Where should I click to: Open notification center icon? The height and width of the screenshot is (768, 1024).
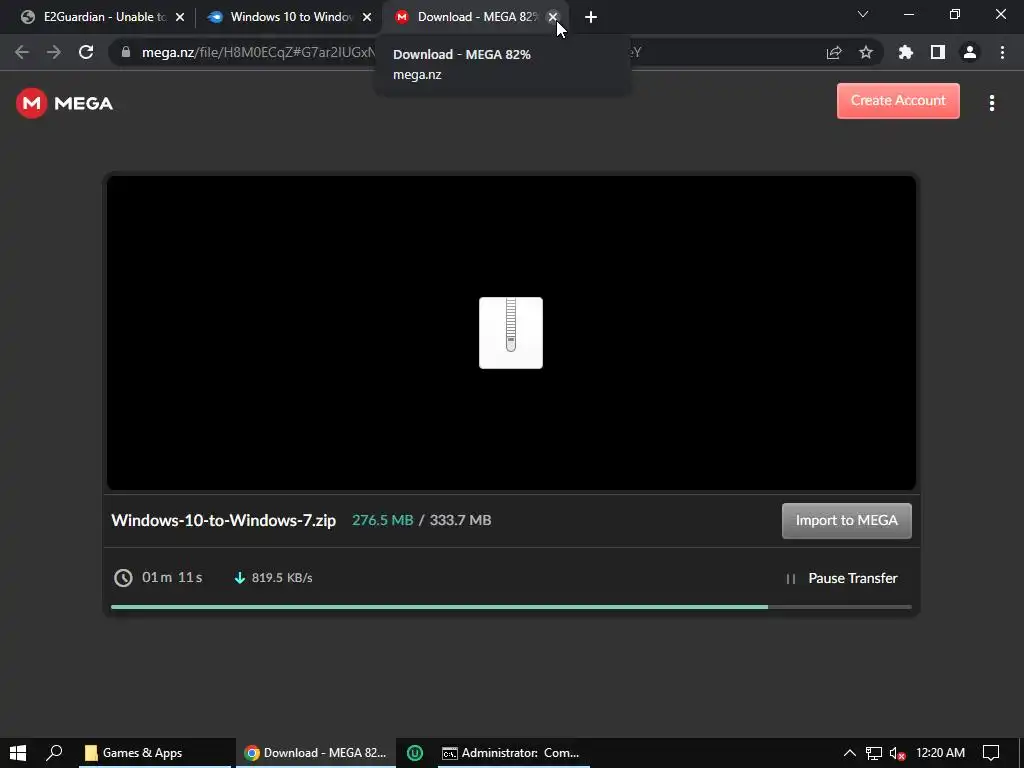pyautogui.click(x=991, y=753)
